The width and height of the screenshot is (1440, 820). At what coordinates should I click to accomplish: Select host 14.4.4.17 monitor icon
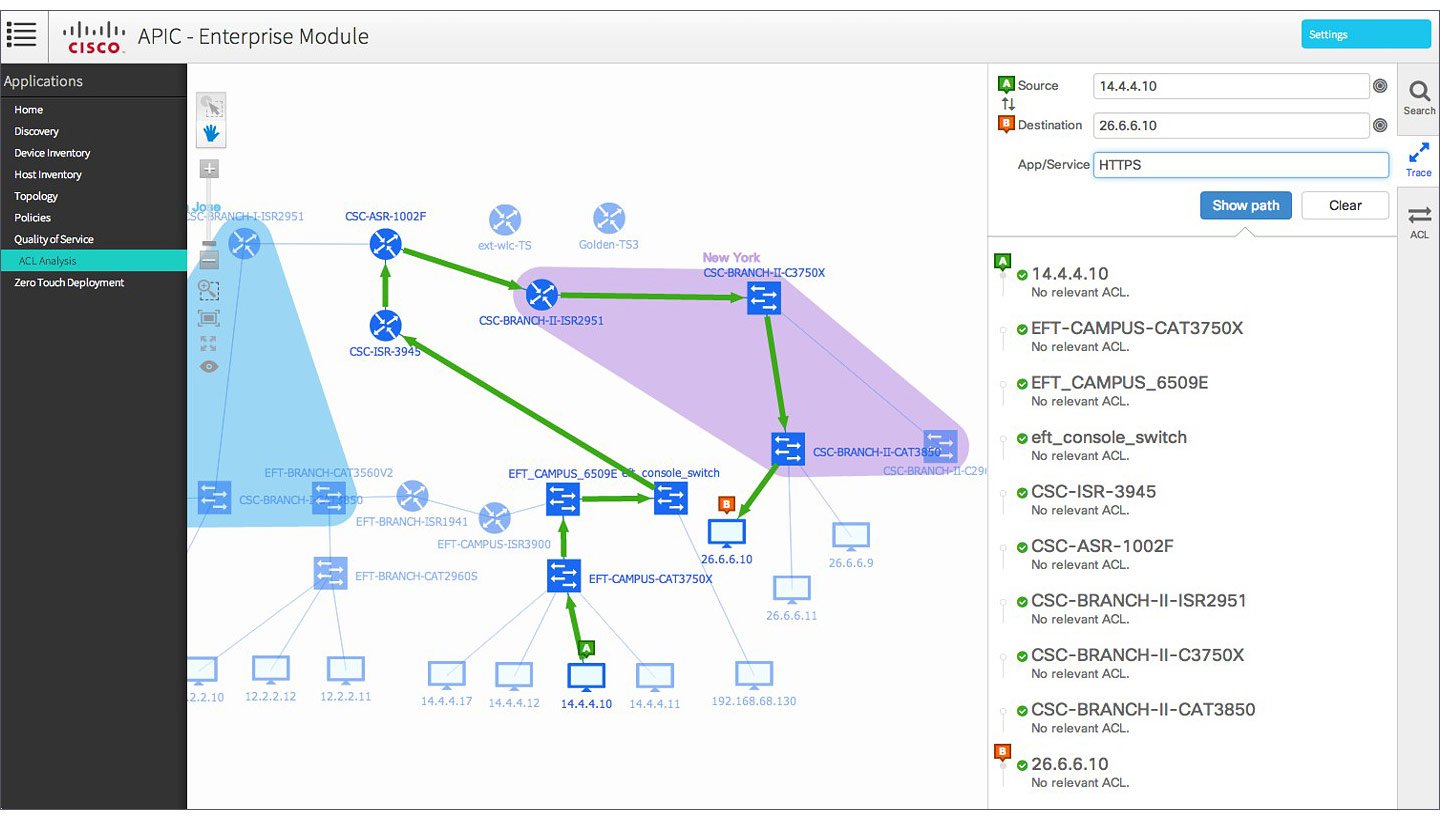446,675
